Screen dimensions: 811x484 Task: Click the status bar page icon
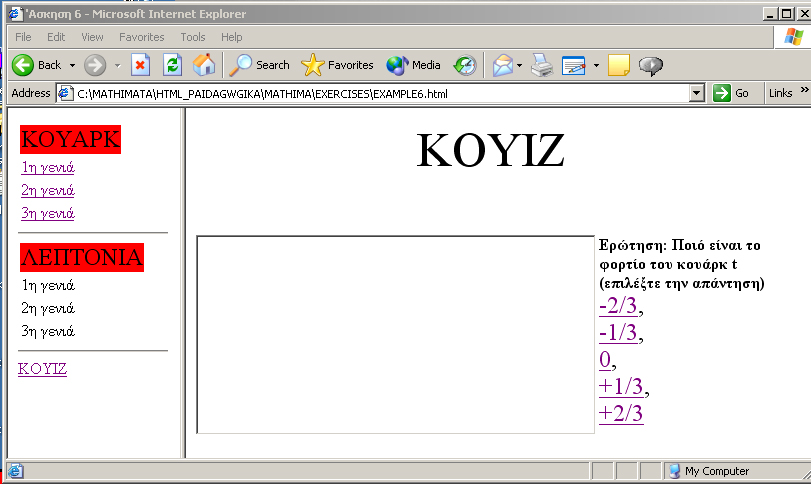coord(15,471)
